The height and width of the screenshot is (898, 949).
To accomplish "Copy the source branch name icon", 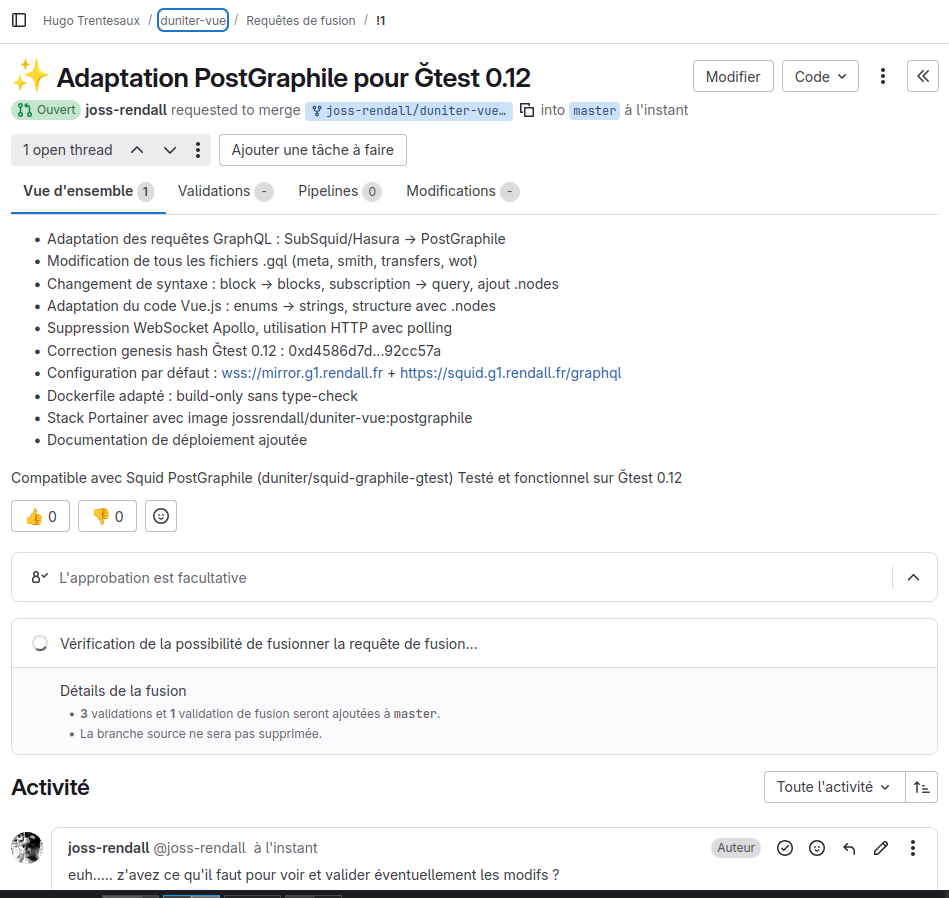I will [x=527, y=110].
